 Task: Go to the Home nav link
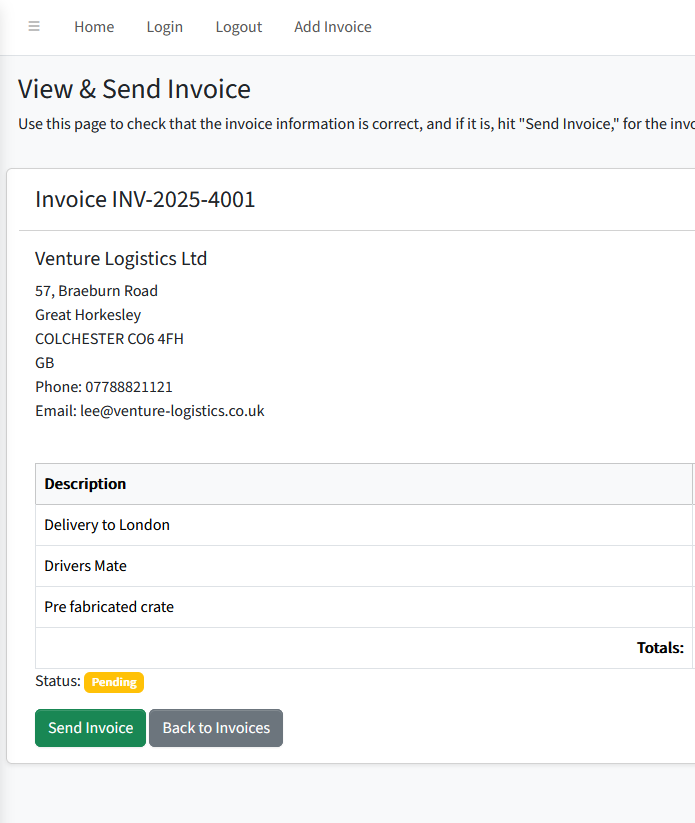pos(94,27)
